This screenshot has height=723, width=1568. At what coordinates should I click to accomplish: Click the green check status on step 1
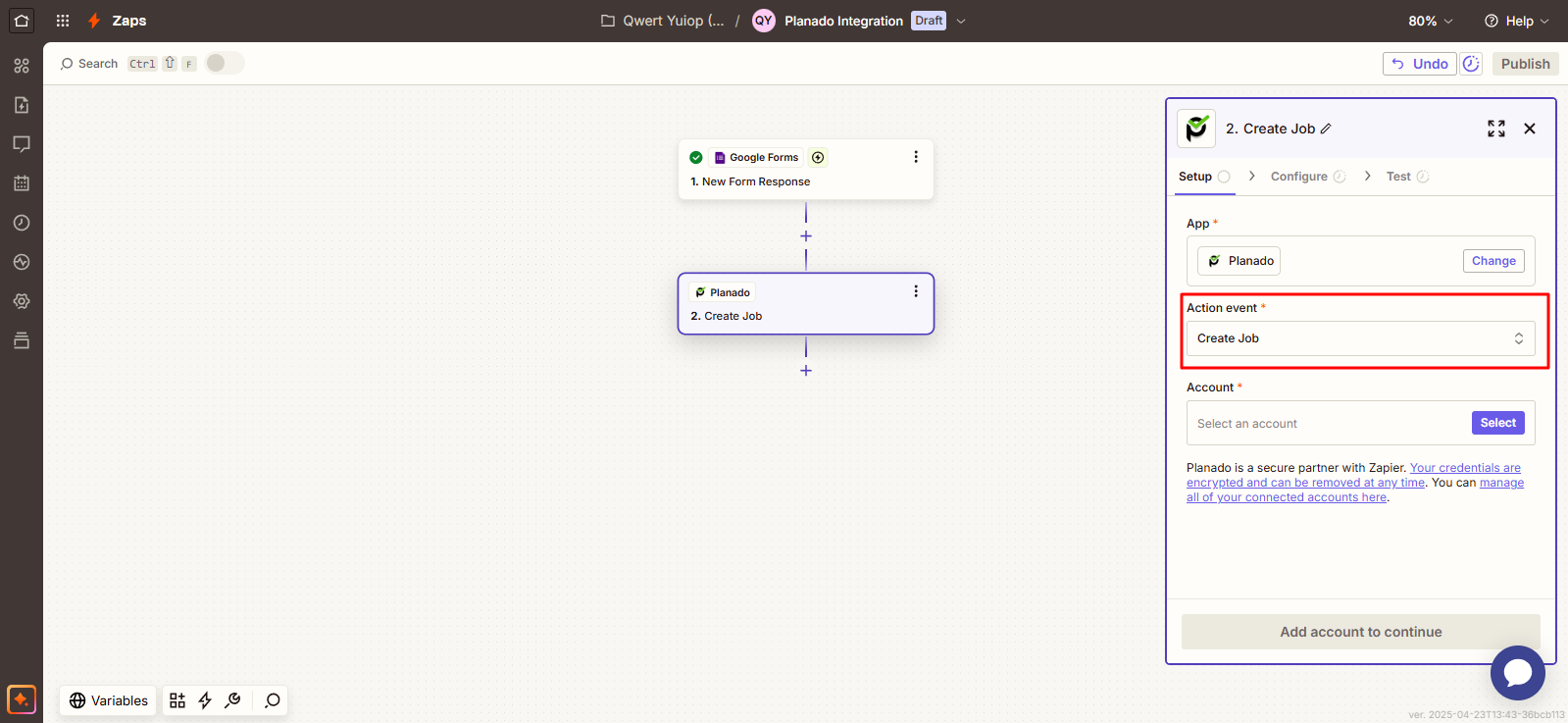696,157
